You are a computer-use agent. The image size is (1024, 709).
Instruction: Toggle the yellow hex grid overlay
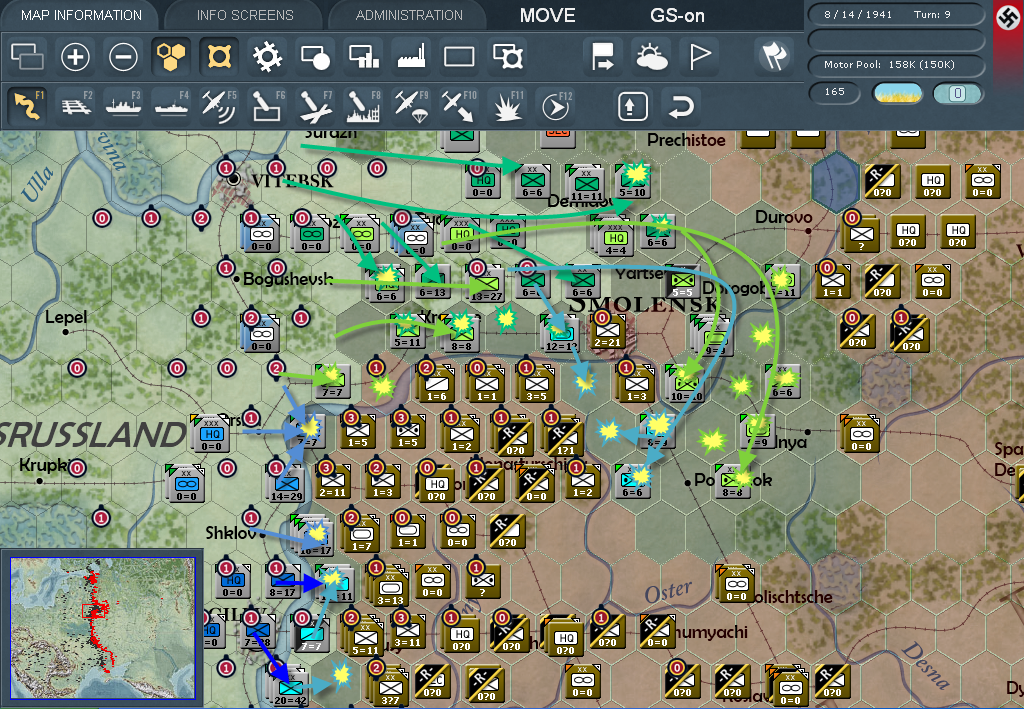[x=171, y=57]
